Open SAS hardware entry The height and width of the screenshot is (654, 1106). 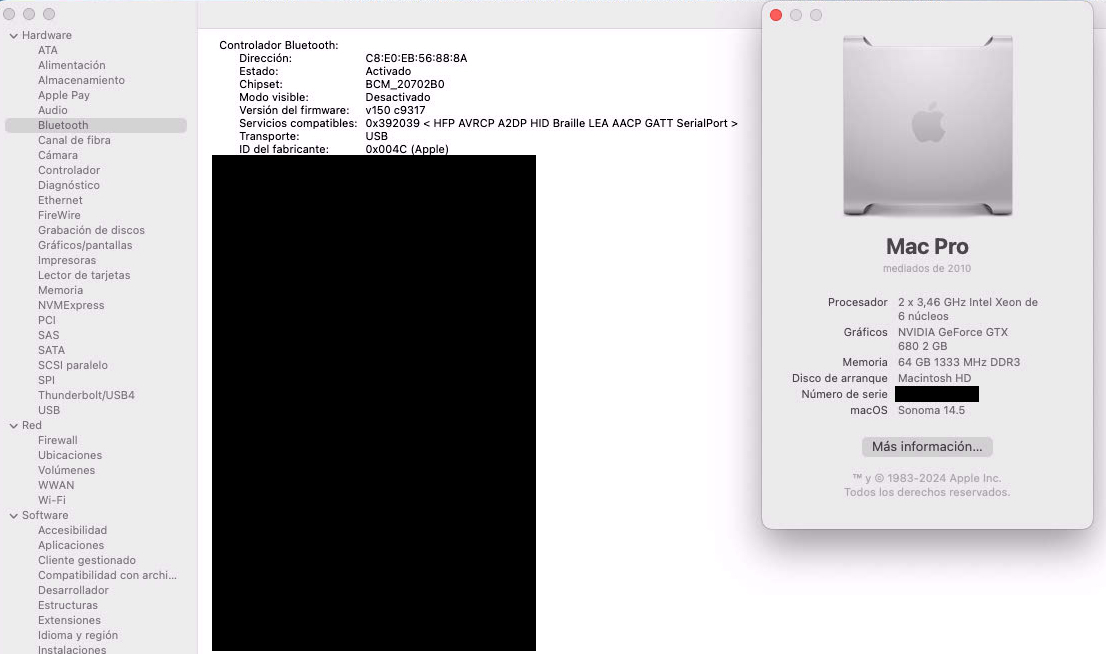tap(49, 335)
